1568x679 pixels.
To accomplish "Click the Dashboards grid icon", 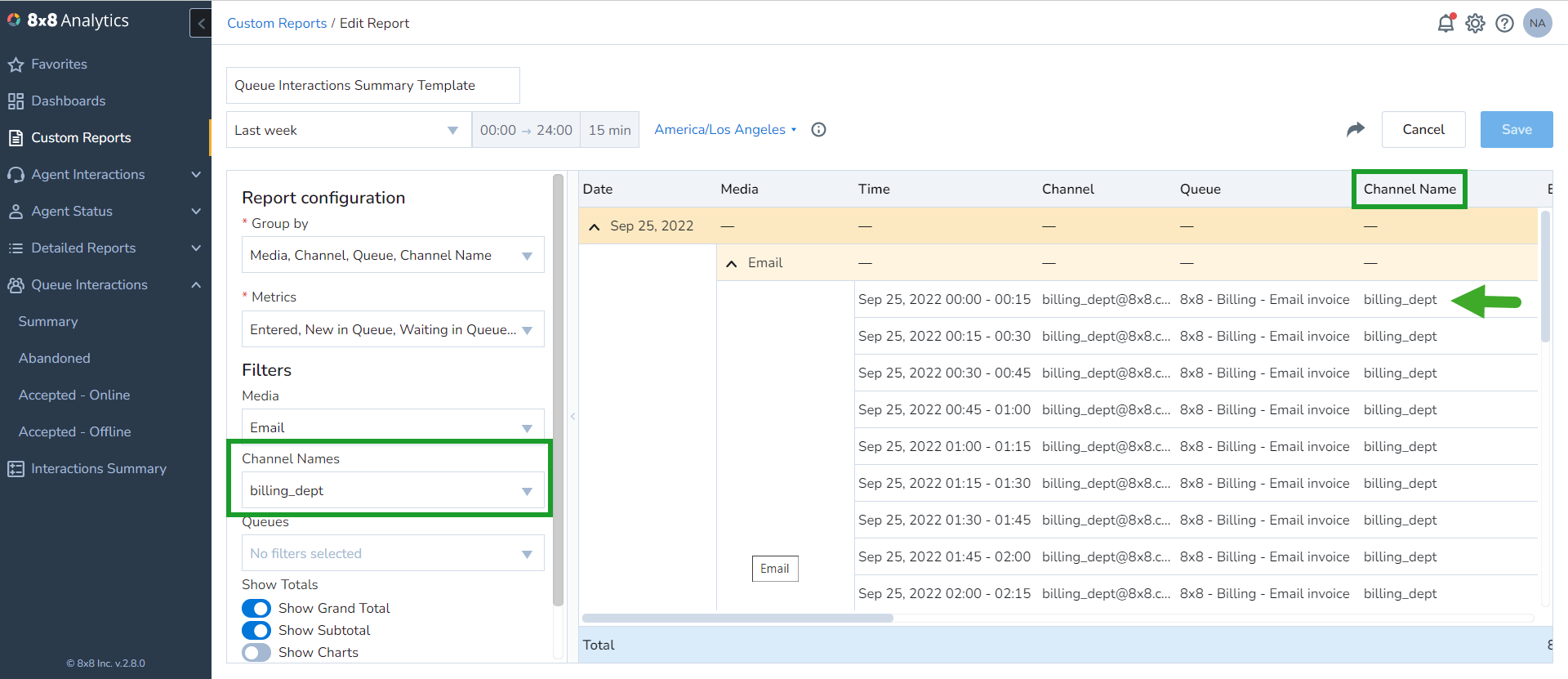I will [x=16, y=101].
